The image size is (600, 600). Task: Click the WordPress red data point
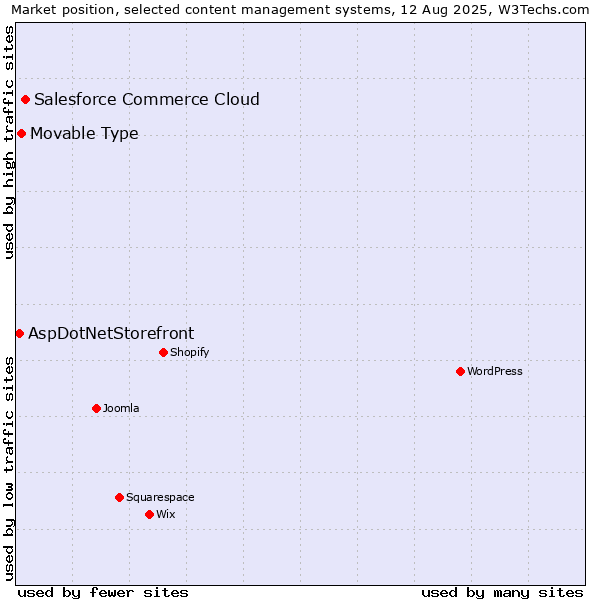tap(460, 371)
